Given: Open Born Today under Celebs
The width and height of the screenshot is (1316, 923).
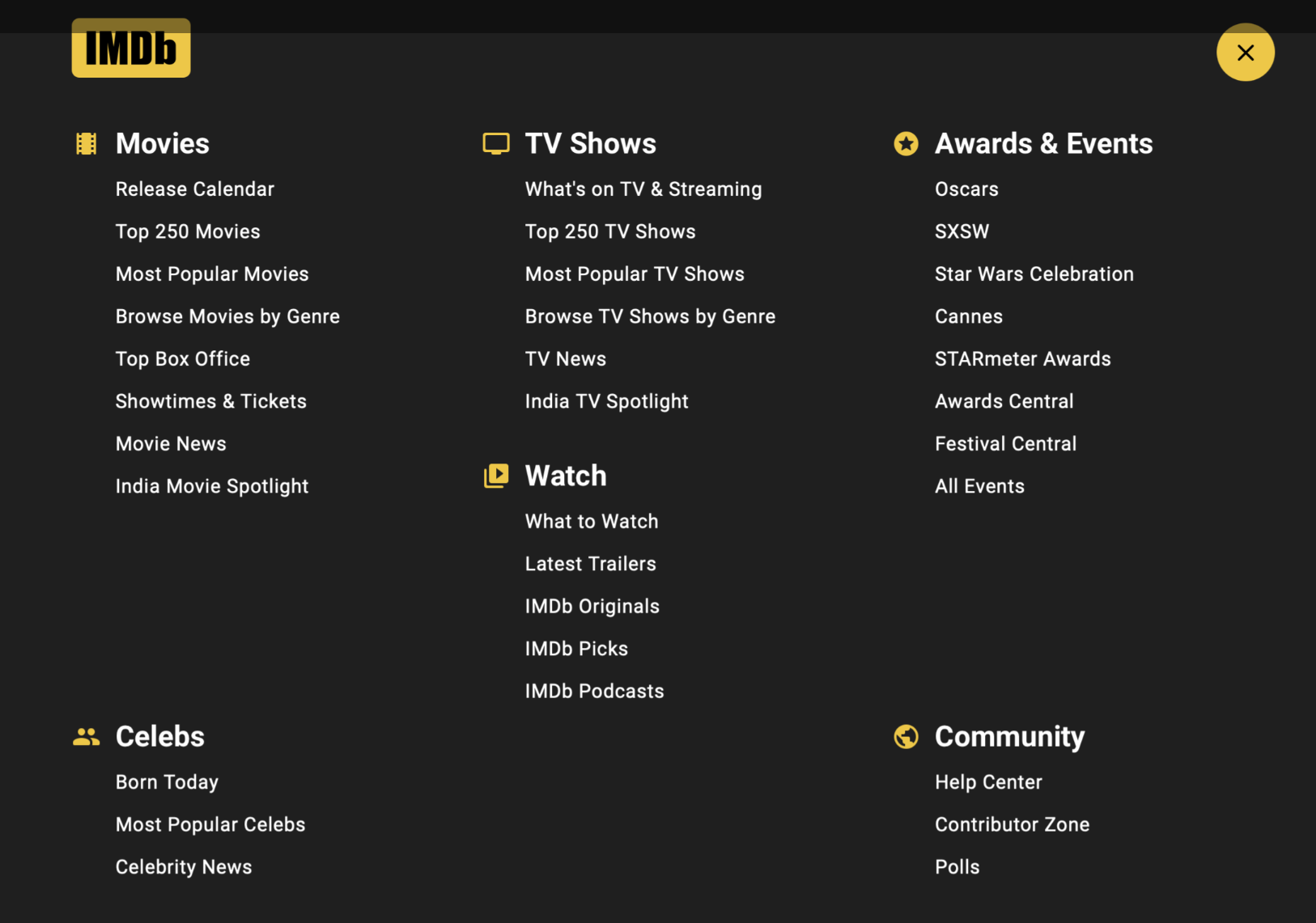Looking at the screenshot, I should coord(167,782).
